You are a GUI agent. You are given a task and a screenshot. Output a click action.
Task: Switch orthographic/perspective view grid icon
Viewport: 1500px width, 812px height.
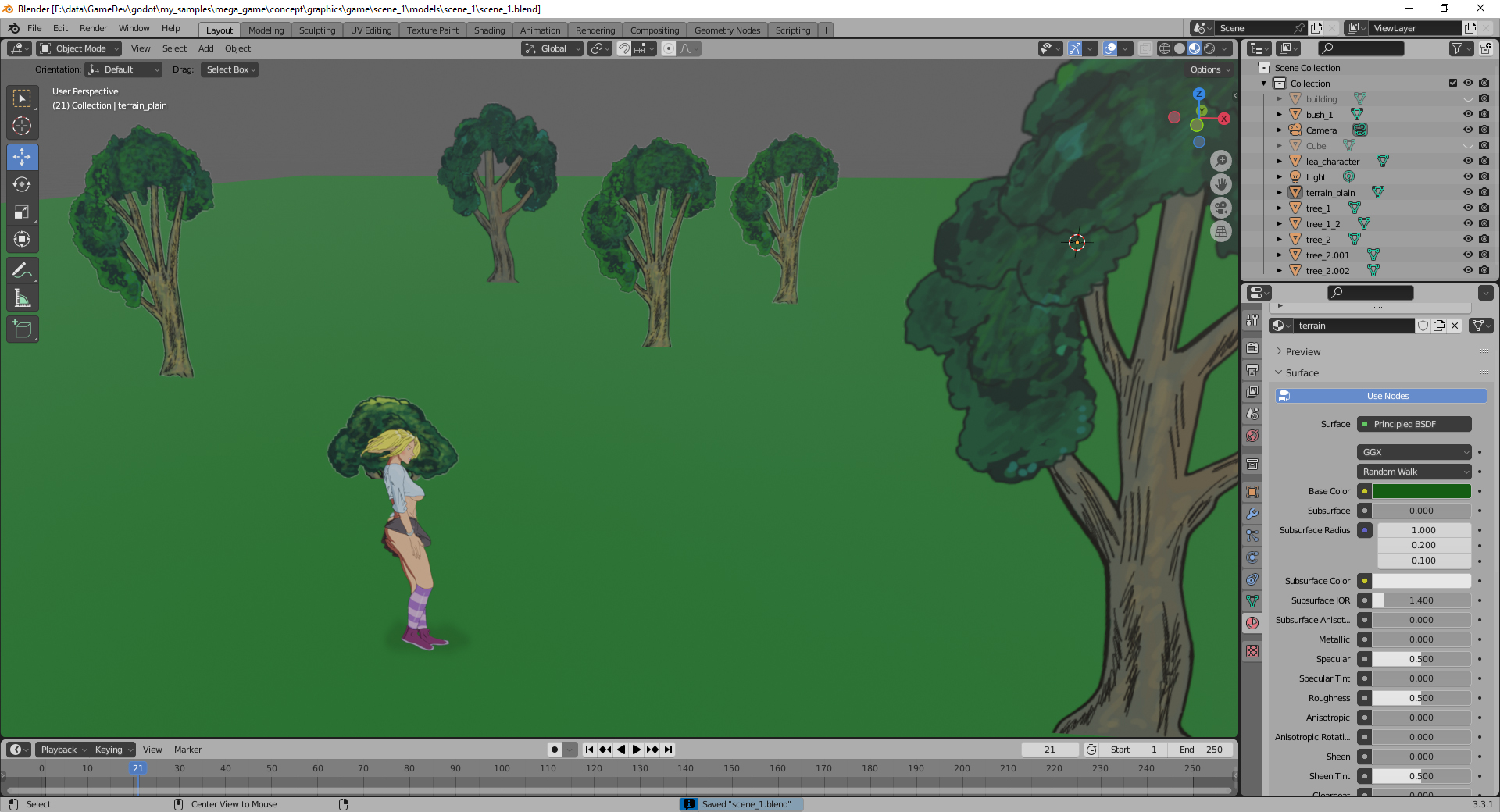click(1221, 231)
